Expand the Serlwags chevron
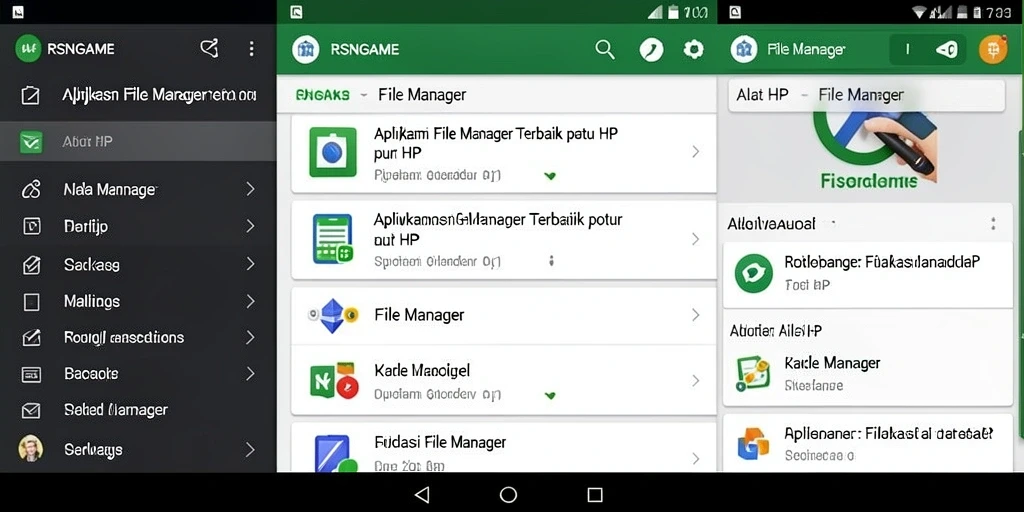Screen dimensions: 1024x512 pos(250,449)
